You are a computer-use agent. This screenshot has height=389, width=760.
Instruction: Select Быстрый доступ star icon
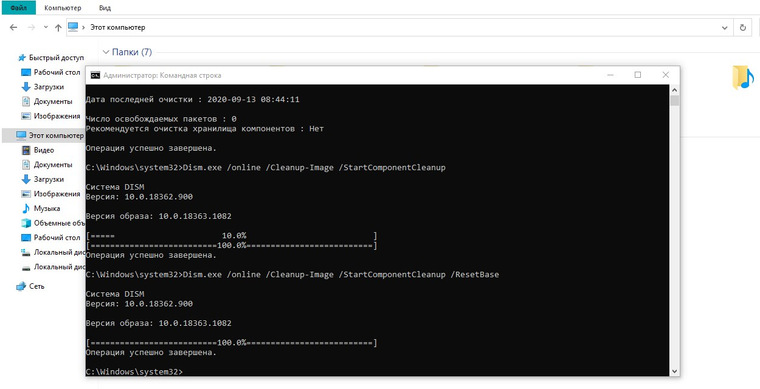pos(22,58)
